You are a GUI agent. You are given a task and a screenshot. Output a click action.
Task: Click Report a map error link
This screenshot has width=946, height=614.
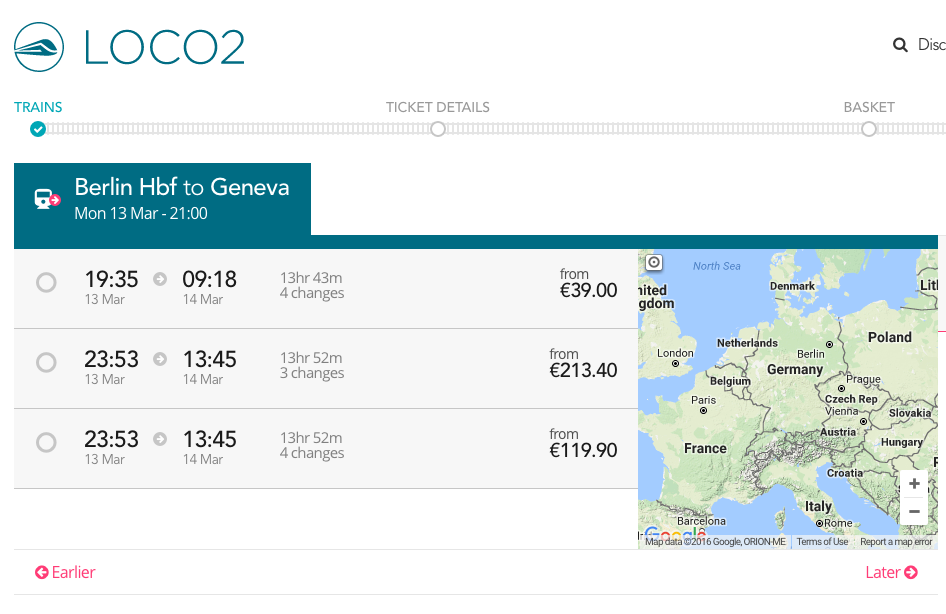click(896, 542)
